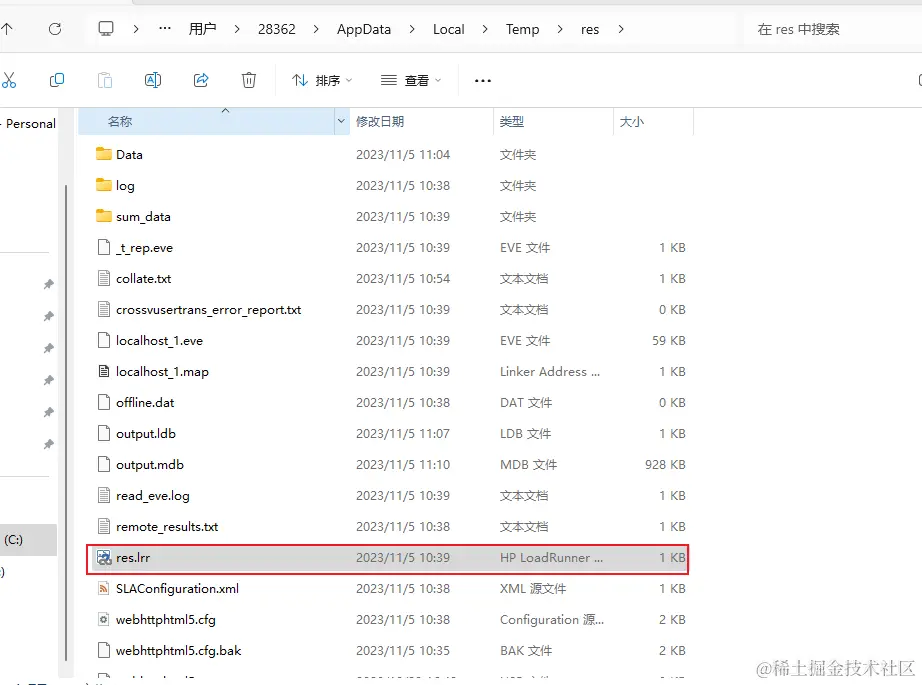Select the Data folder icon

[x=103, y=154]
